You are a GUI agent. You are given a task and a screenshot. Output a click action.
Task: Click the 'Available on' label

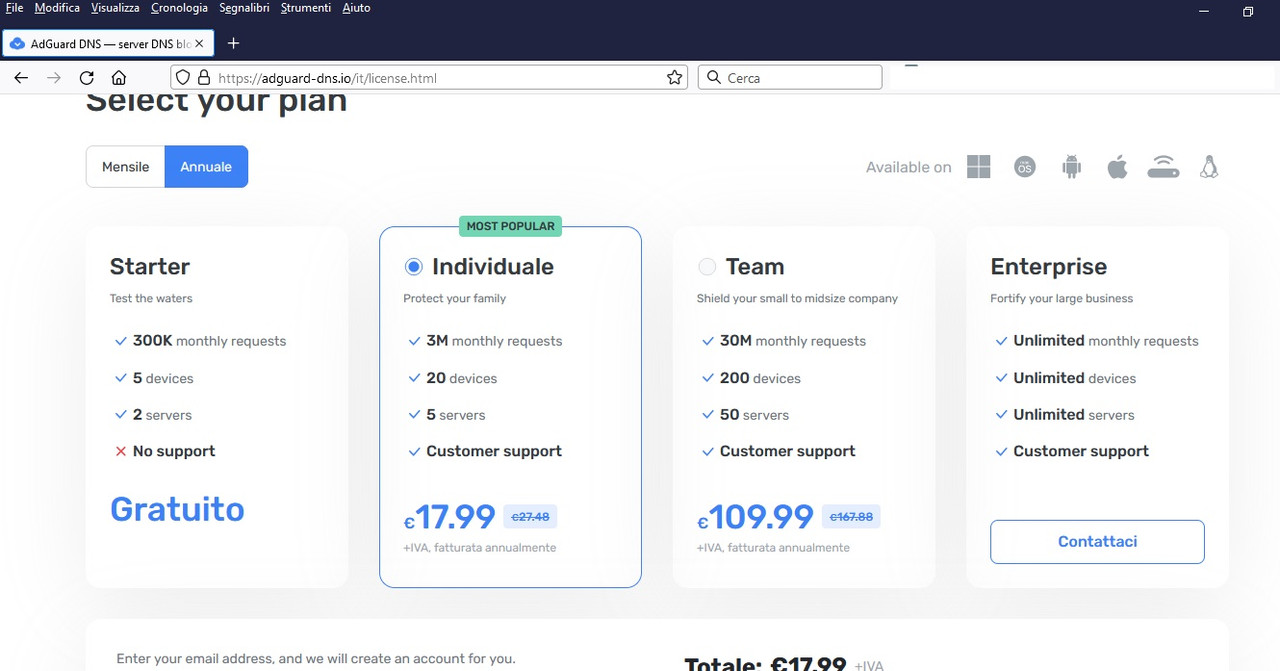click(x=909, y=167)
